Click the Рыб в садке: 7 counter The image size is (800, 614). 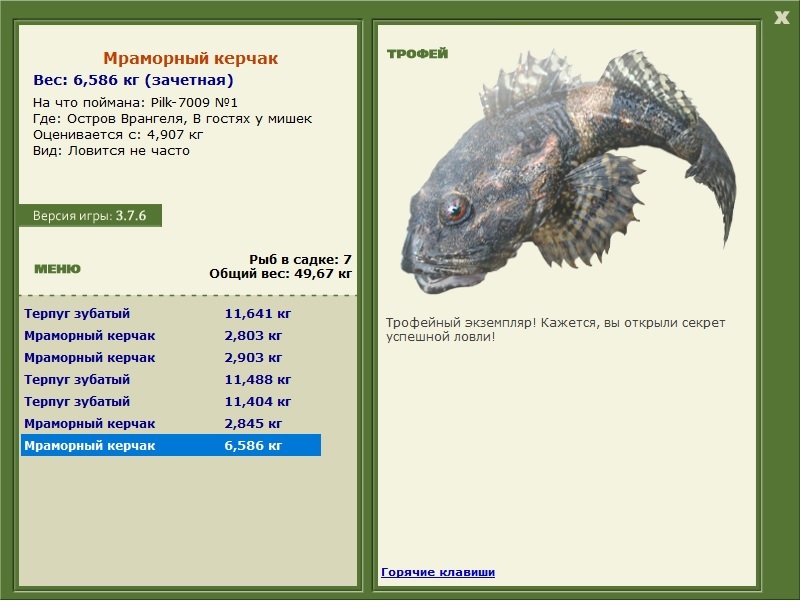click(300, 259)
